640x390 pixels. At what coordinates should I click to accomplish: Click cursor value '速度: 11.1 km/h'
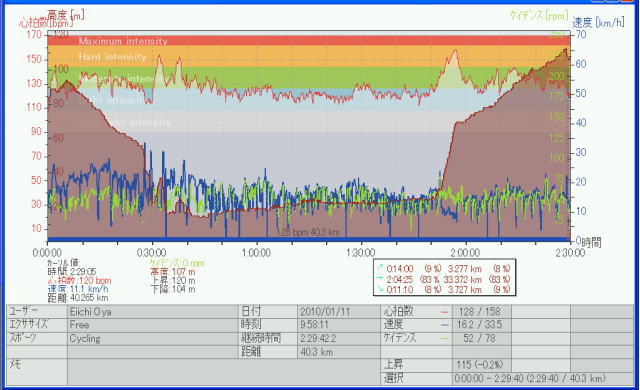click(78, 289)
